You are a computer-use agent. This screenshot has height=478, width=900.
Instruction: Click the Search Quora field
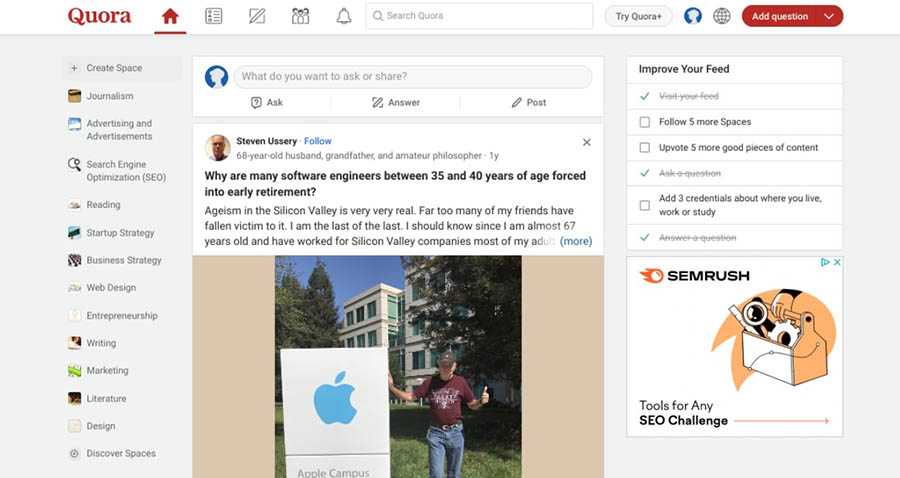[x=480, y=16]
